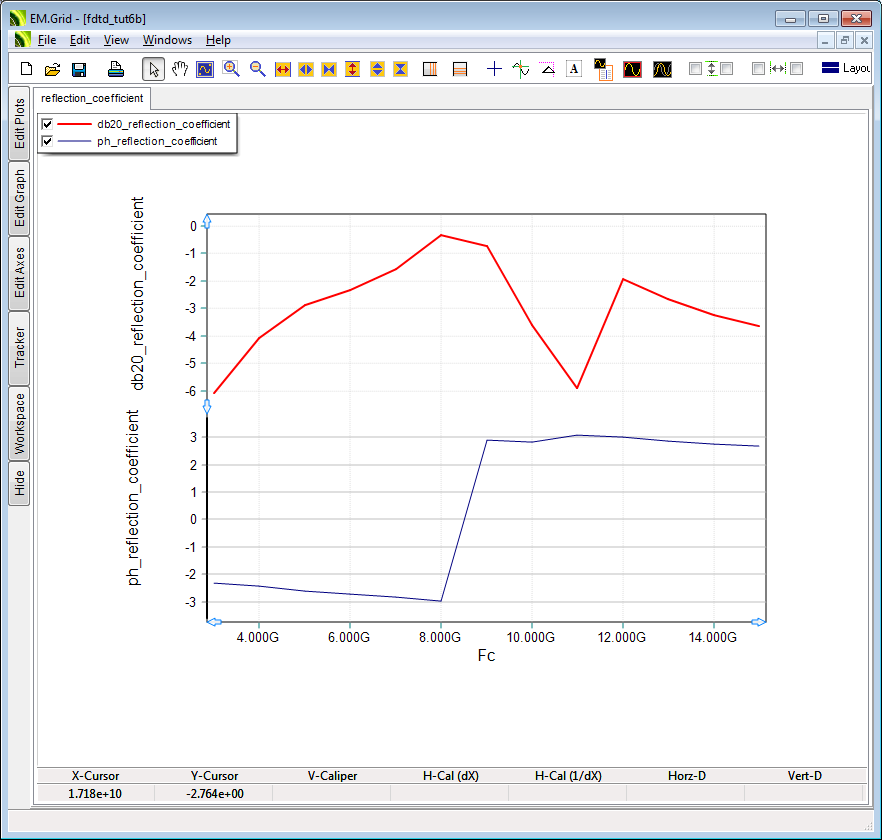This screenshot has height=840, width=882.
Task: Click the New file icon
Action: [x=27, y=69]
